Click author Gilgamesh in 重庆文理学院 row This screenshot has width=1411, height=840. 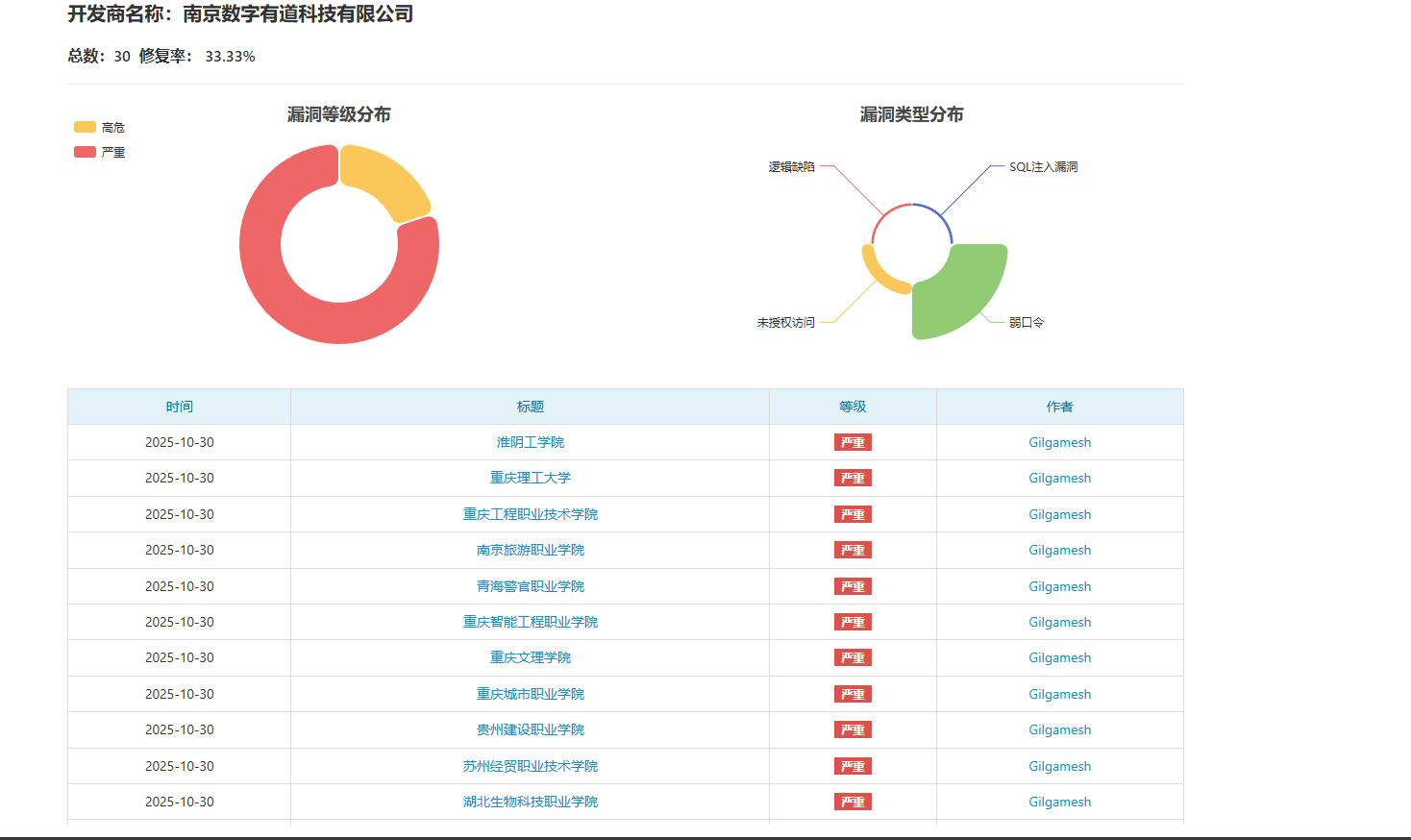[x=1059, y=657]
